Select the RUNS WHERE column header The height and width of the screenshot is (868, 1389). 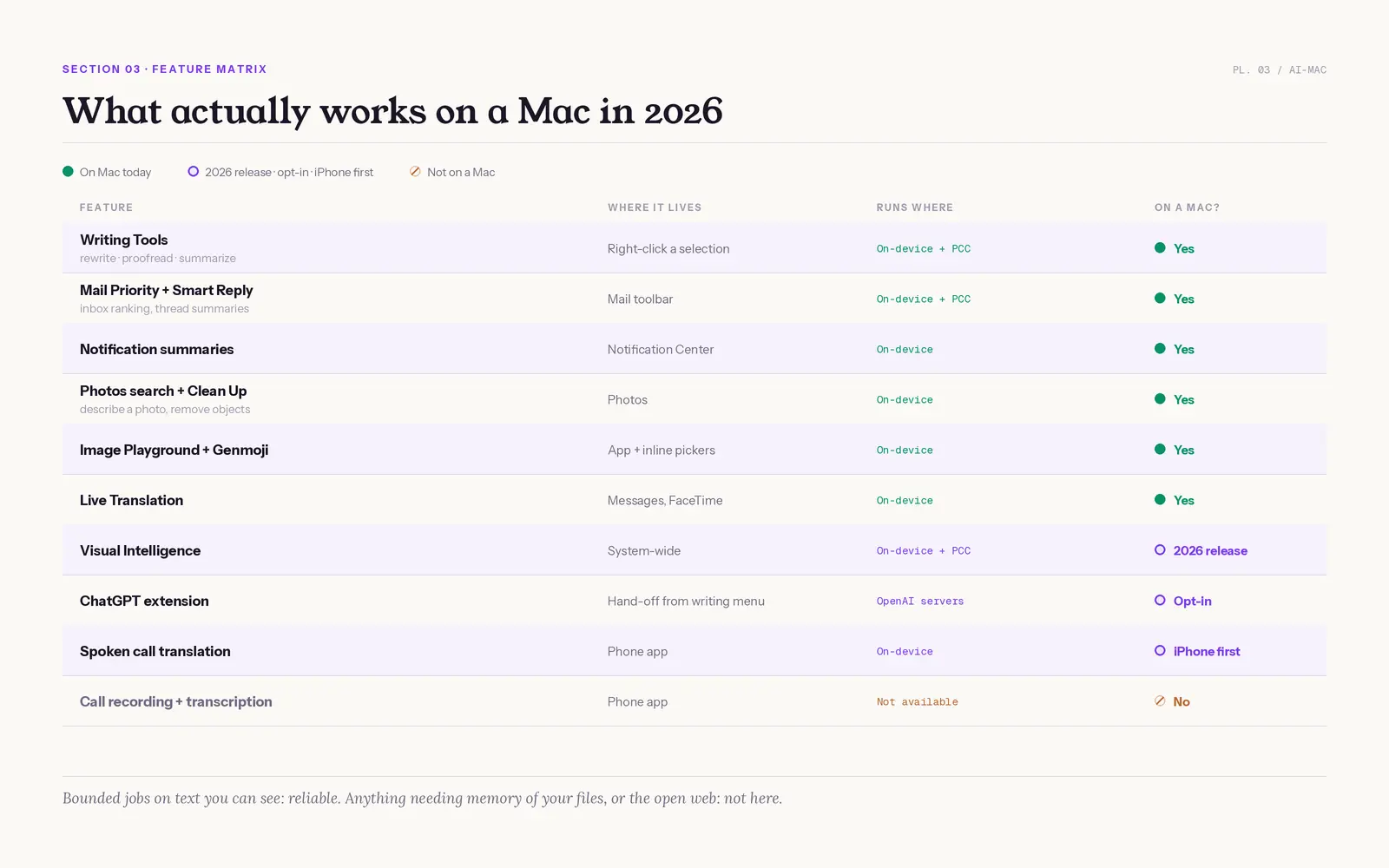(915, 207)
